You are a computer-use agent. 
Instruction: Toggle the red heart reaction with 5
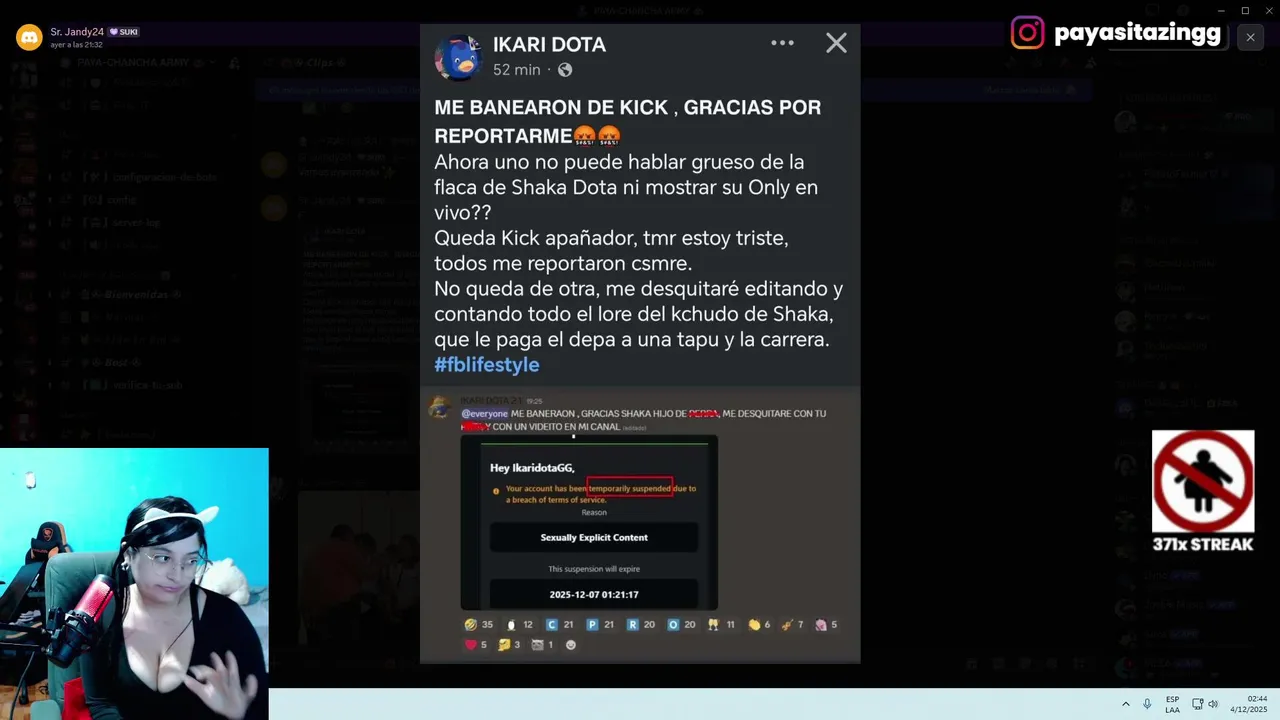[x=475, y=645]
